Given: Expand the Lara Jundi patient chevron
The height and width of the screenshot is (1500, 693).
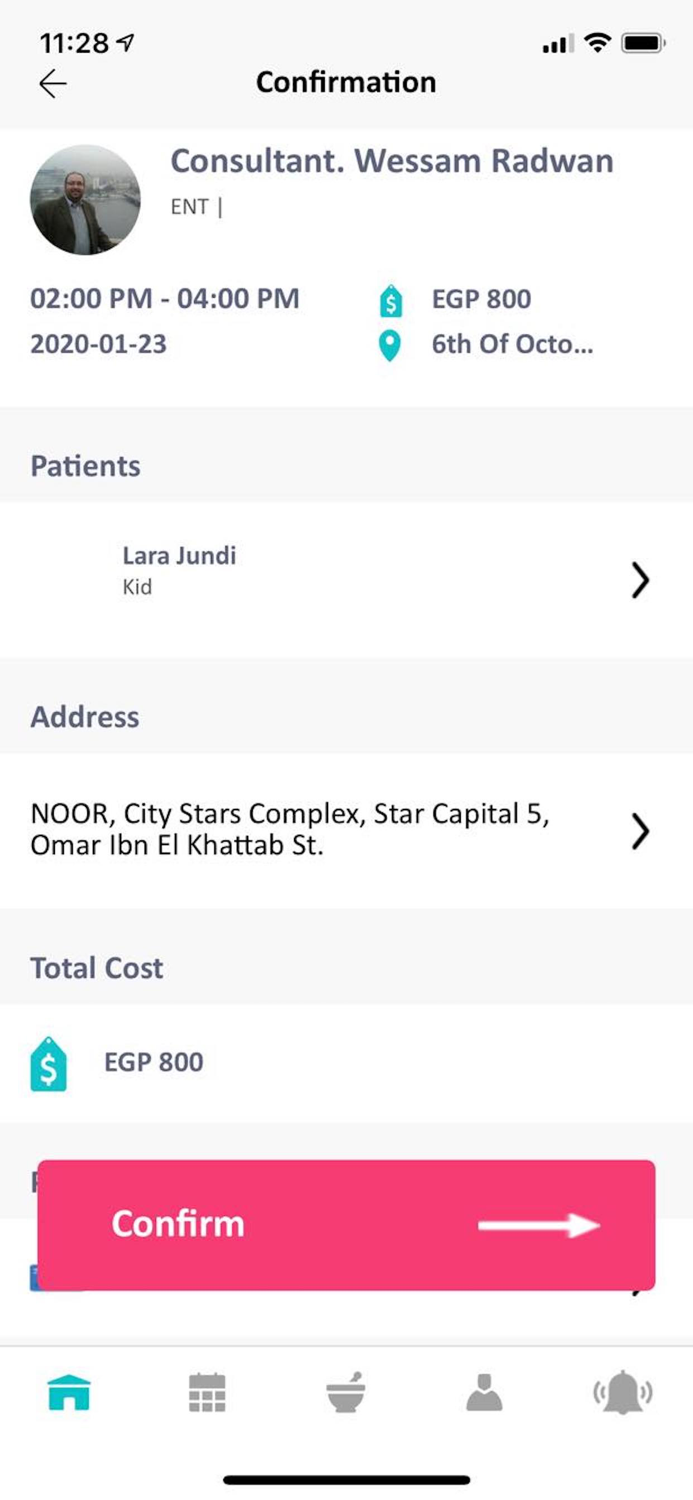Looking at the screenshot, I should click(641, 580).
